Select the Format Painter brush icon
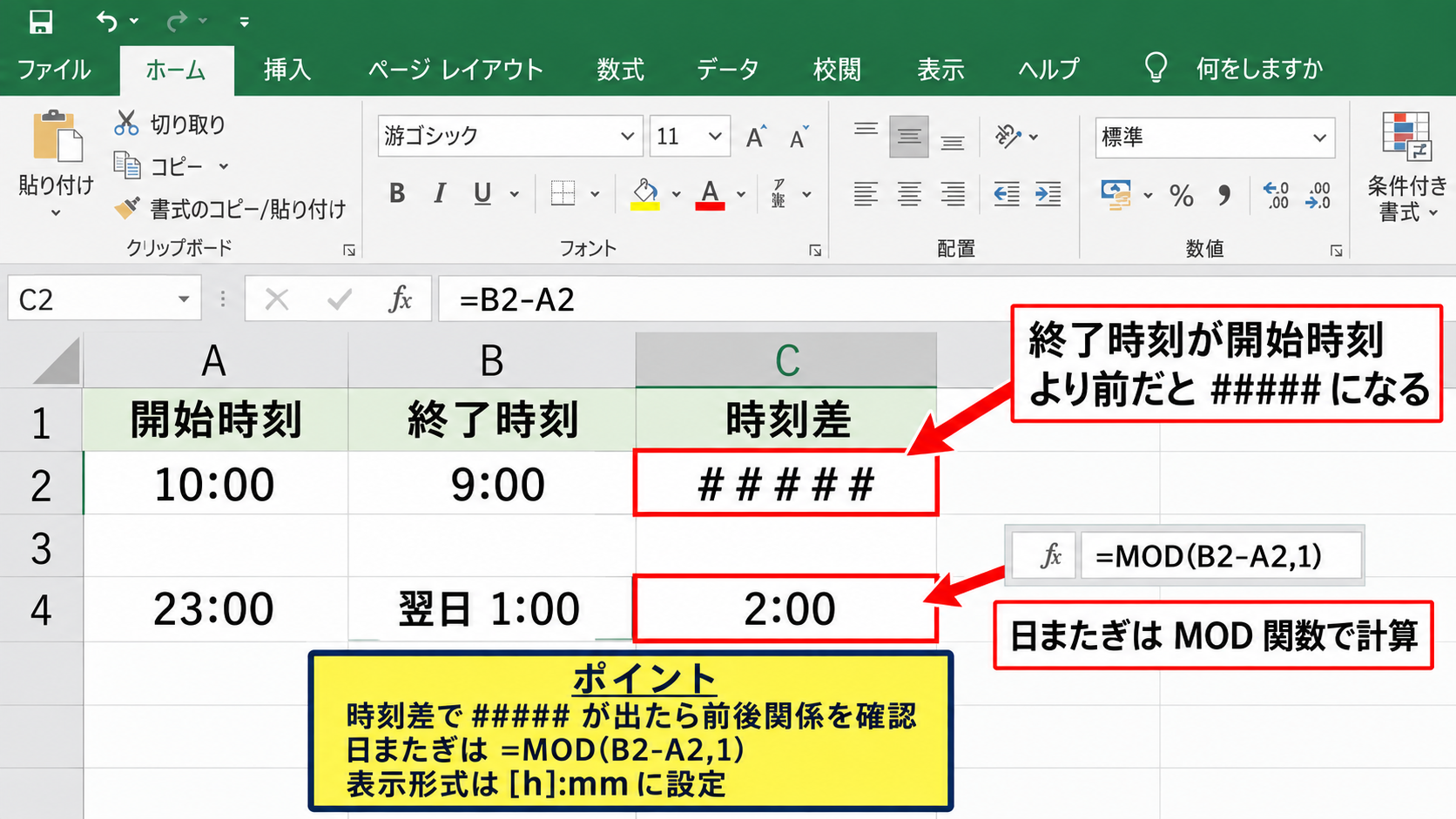1456x819 pixels. (127, 207)
